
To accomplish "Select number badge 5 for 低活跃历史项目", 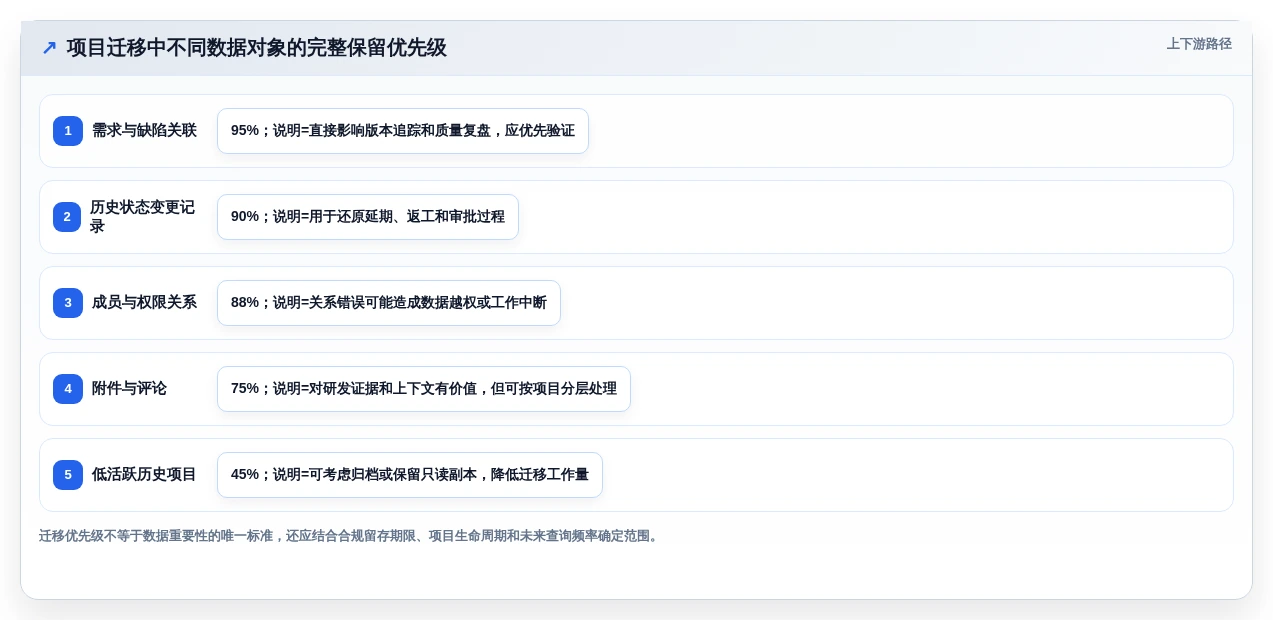I will click(68, 475).
